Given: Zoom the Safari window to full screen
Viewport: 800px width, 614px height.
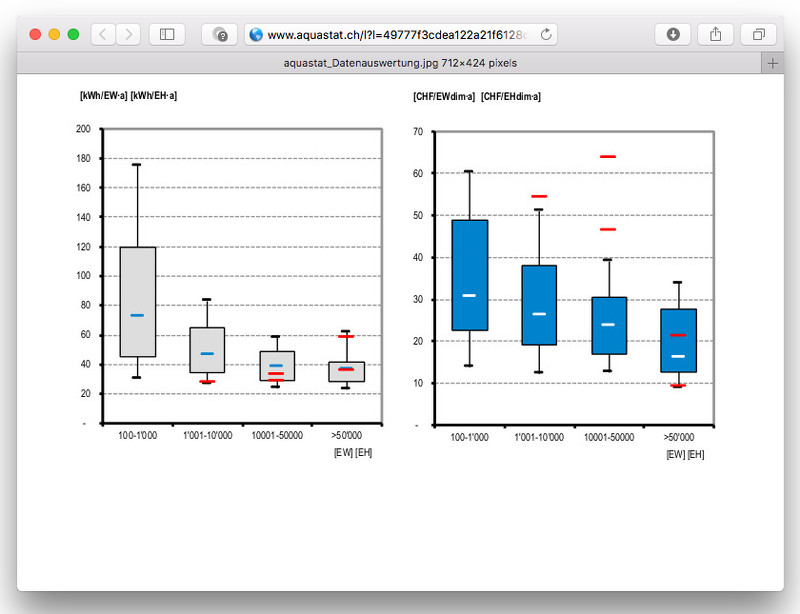Looking at the screenshot, I should [x=73, y=34].
